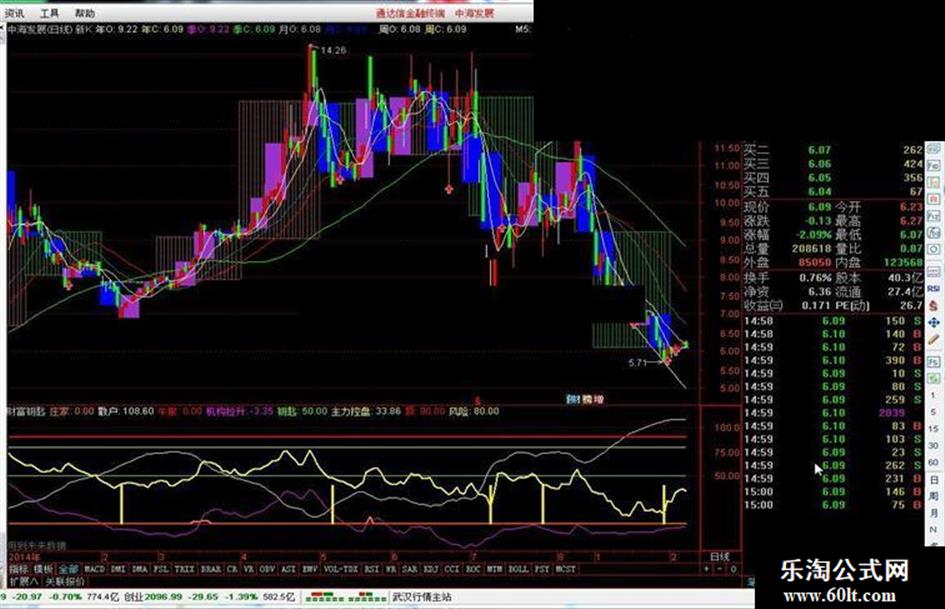Switch to MACD indicator

pos(95,569)
